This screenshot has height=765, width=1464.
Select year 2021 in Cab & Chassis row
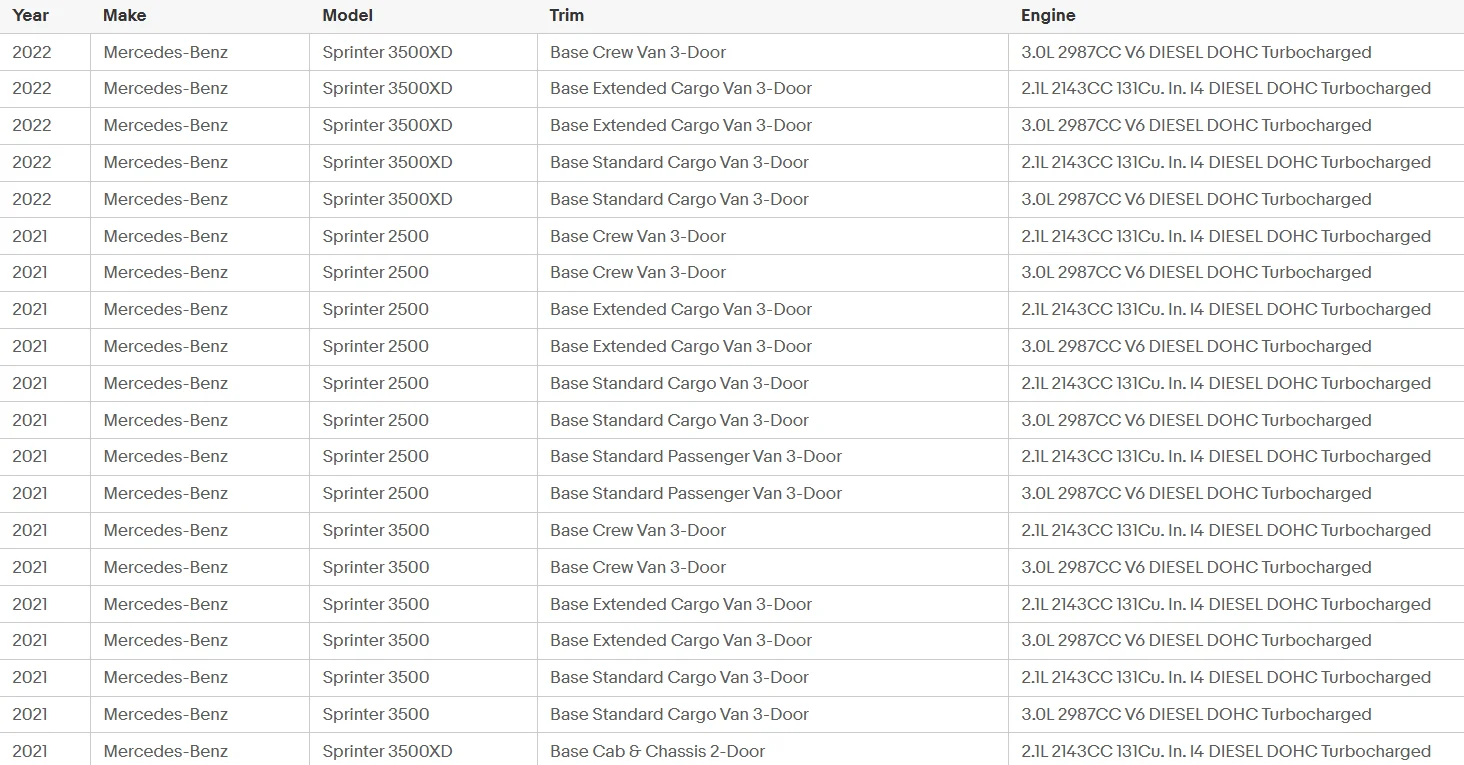(30, 751)
